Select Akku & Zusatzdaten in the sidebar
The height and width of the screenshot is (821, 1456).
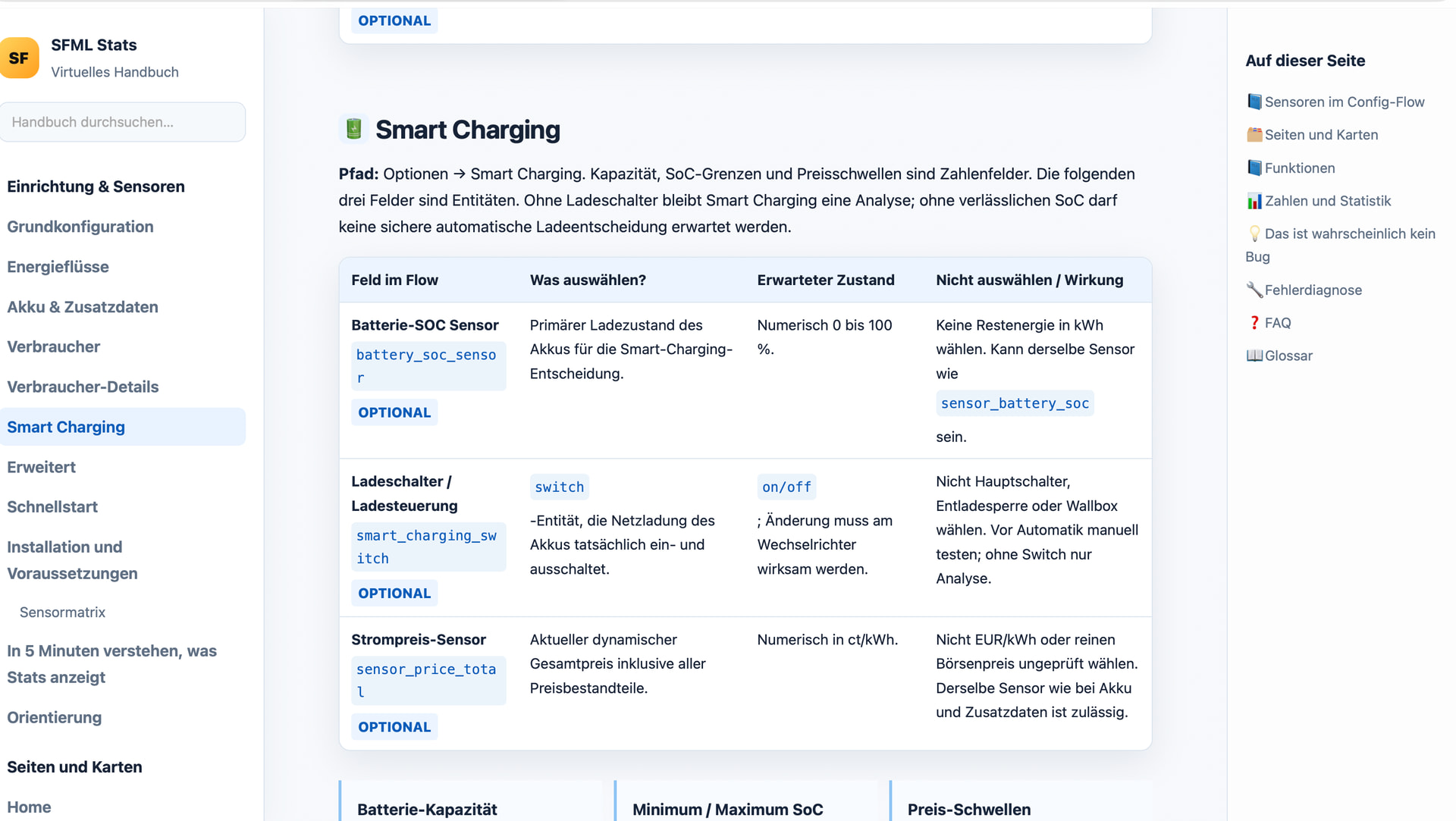(83, 307)
